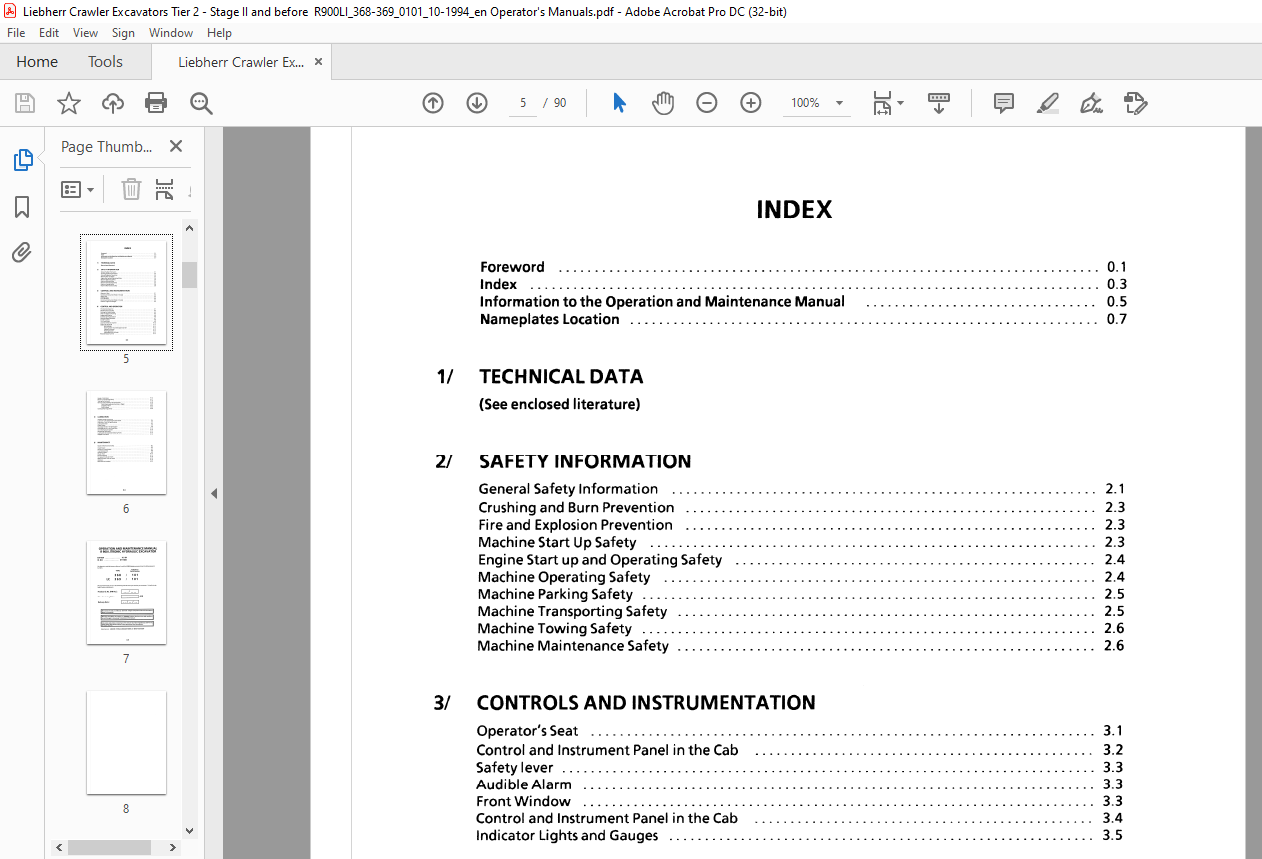Close the Page Thumbnails panel
Viewport: 1262px width, 859px height.
[x=176, y=146]
